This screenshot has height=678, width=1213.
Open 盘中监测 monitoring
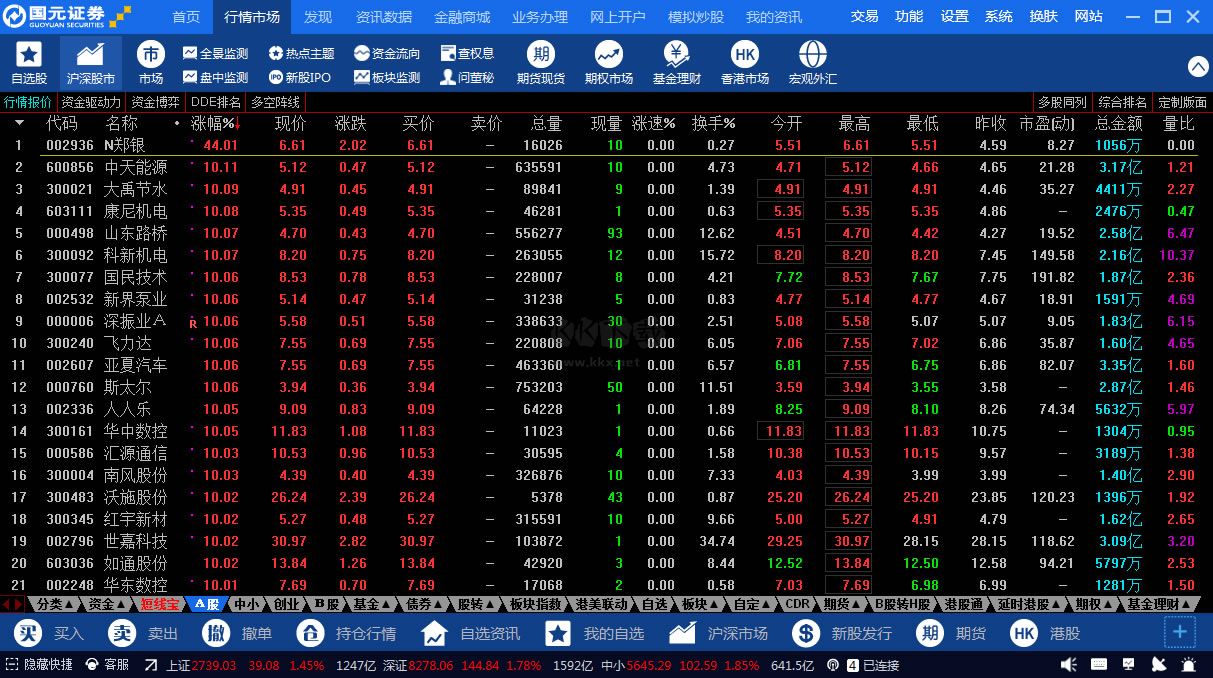click(215, 77)
